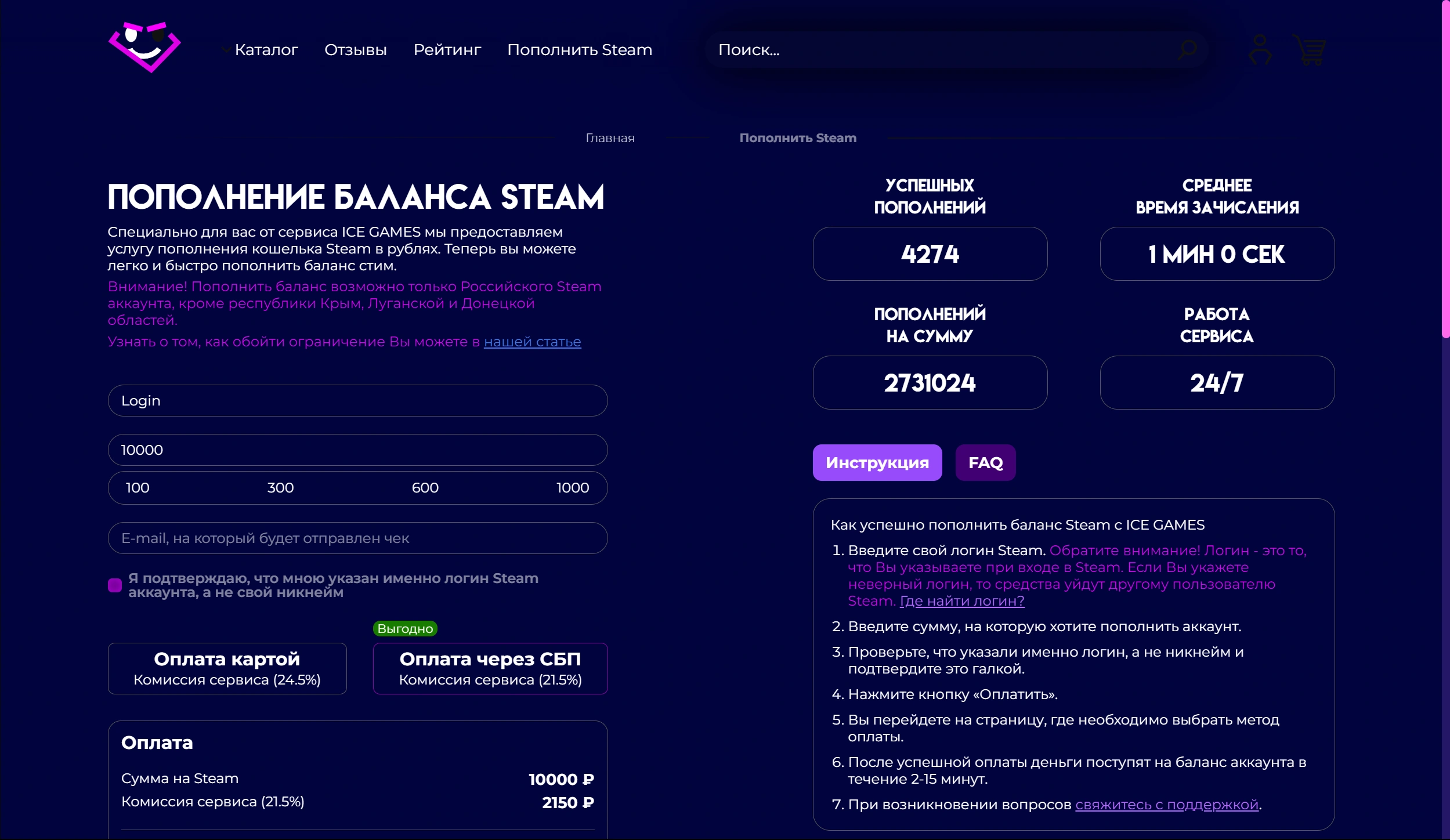Switch to the Инструкция tab
Screen dimensions: 1450x840
coord(877,462)
